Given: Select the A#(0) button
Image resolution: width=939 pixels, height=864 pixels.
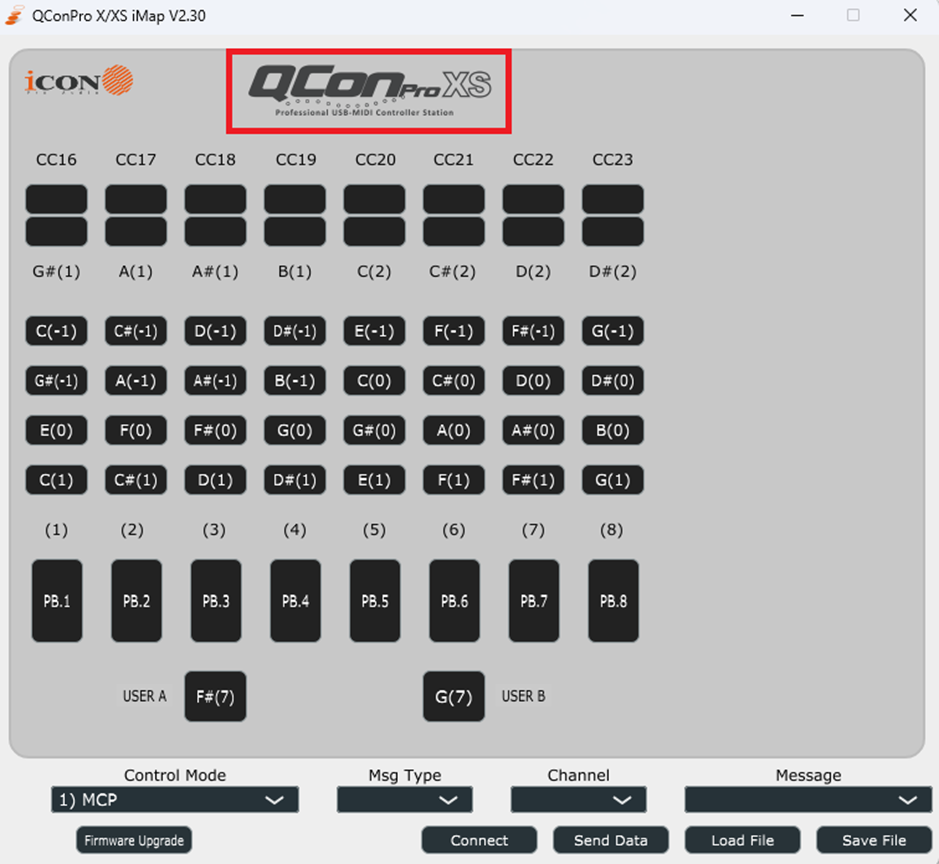Looking at the screenshot, I should pyautogui.click(x=534, y=431).
